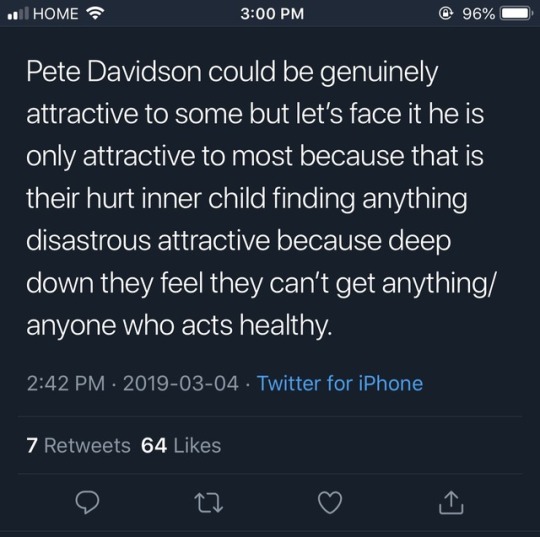Open the share sheet via upload icon
Screen dimensions: 540x537
[x=451, y=503]
